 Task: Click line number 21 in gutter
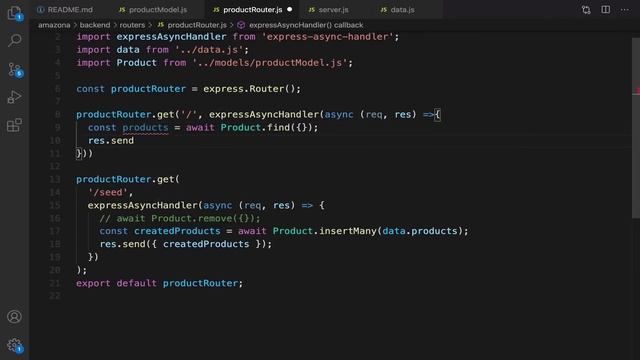(55, 283)
